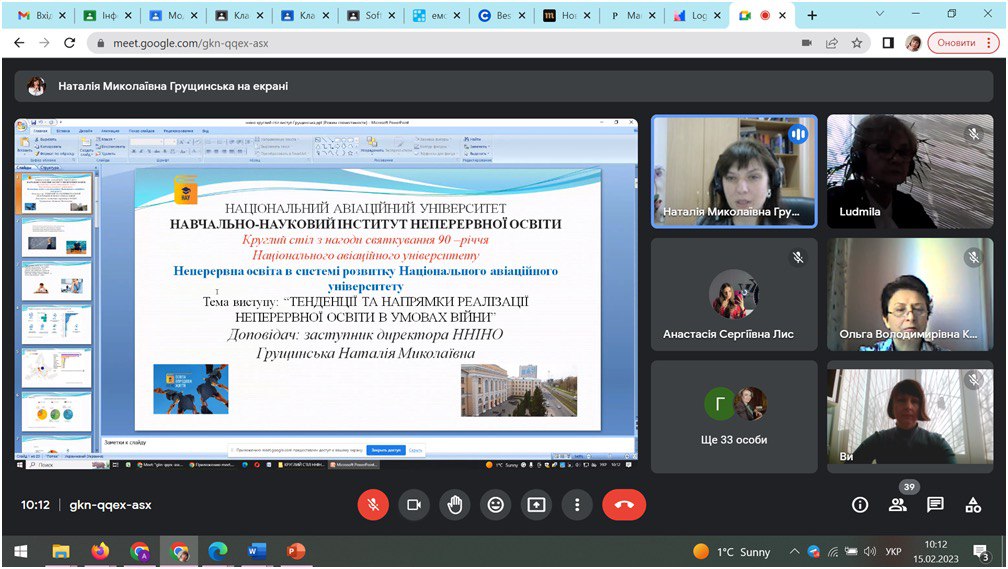Open the chat with everyone panel
The image size is (1008, 569).
point(935,505)
